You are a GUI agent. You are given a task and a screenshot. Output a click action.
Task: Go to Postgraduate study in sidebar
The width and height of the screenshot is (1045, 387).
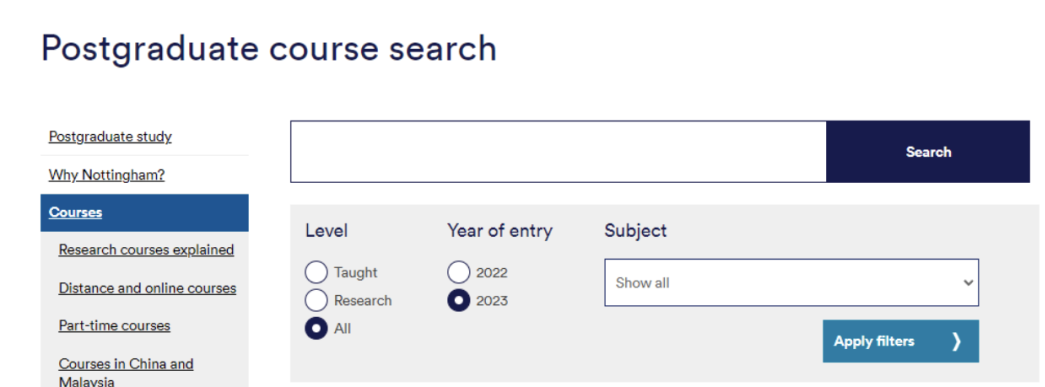pyautogui.click(x=110, y=137)
